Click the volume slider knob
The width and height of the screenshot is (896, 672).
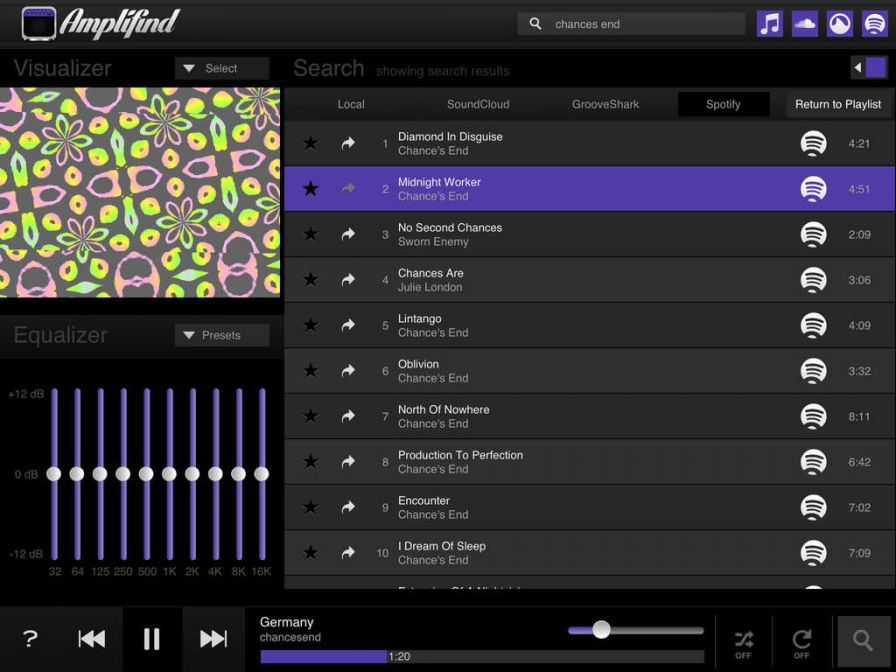(x=601, y=629)
